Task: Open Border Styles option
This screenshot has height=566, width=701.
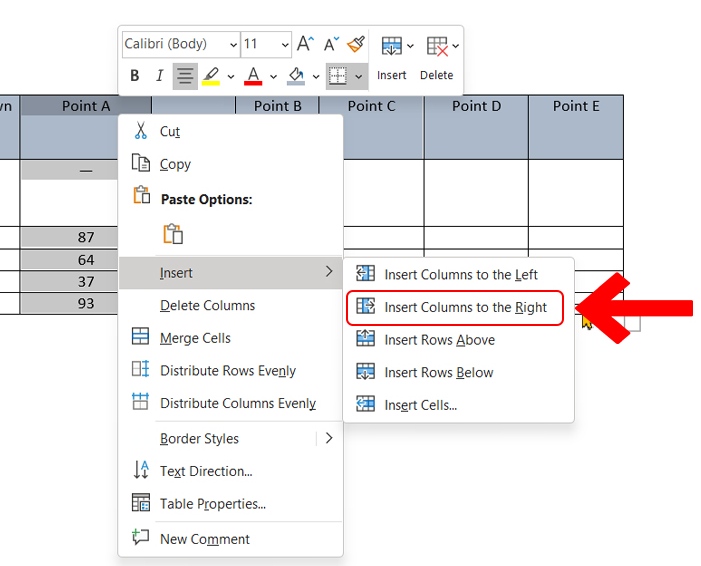Action: (x=219, y=438)
